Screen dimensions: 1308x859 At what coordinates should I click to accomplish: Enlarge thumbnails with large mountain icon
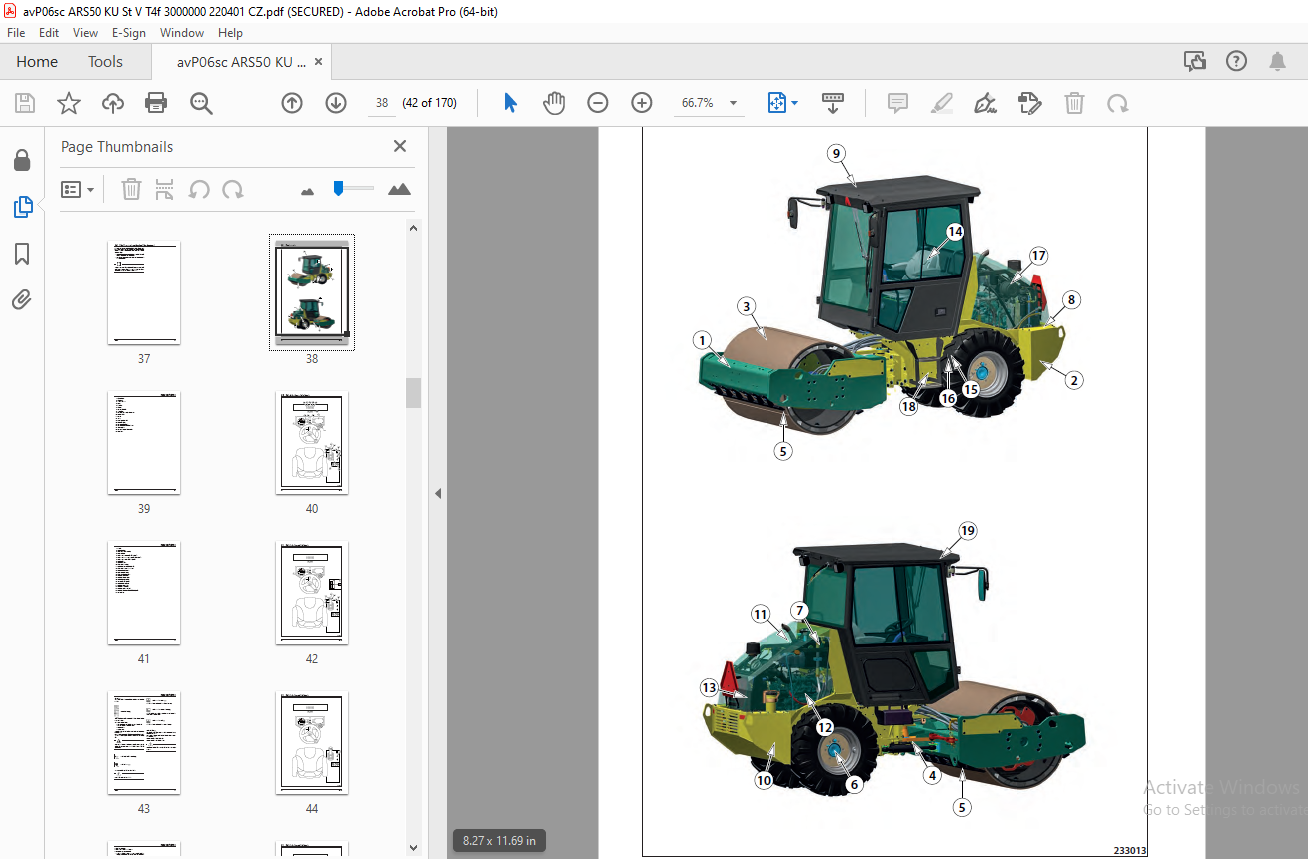tap(399, 189)
